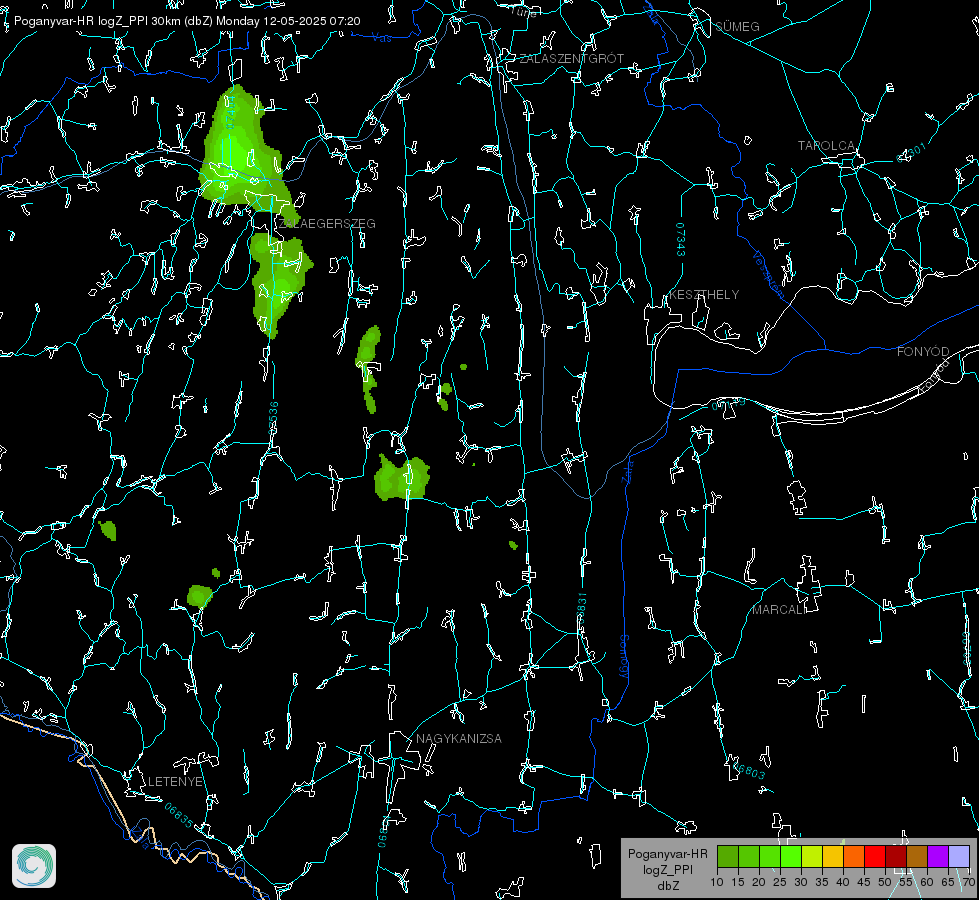Select the 15-20 dBZ green legend swatch
This screenshot has width=979, height=900.
(749, 856)
